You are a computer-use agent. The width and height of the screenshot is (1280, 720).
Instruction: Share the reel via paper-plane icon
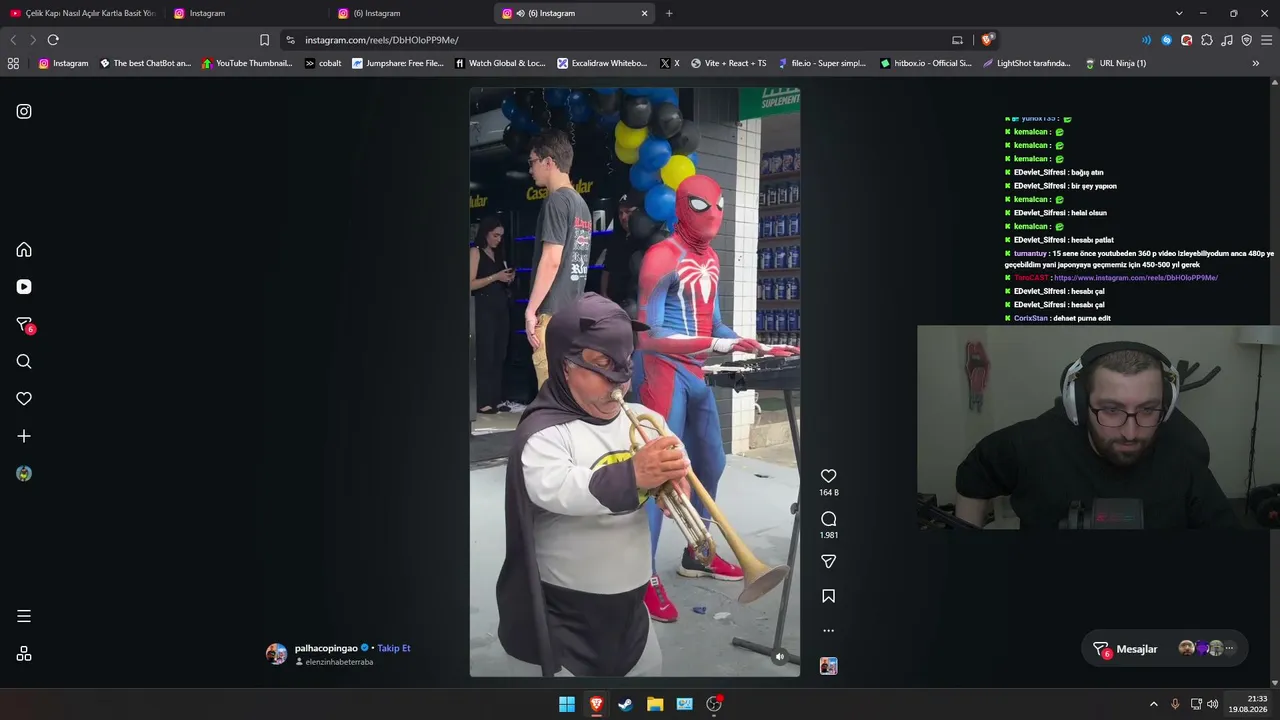(828, 561)
